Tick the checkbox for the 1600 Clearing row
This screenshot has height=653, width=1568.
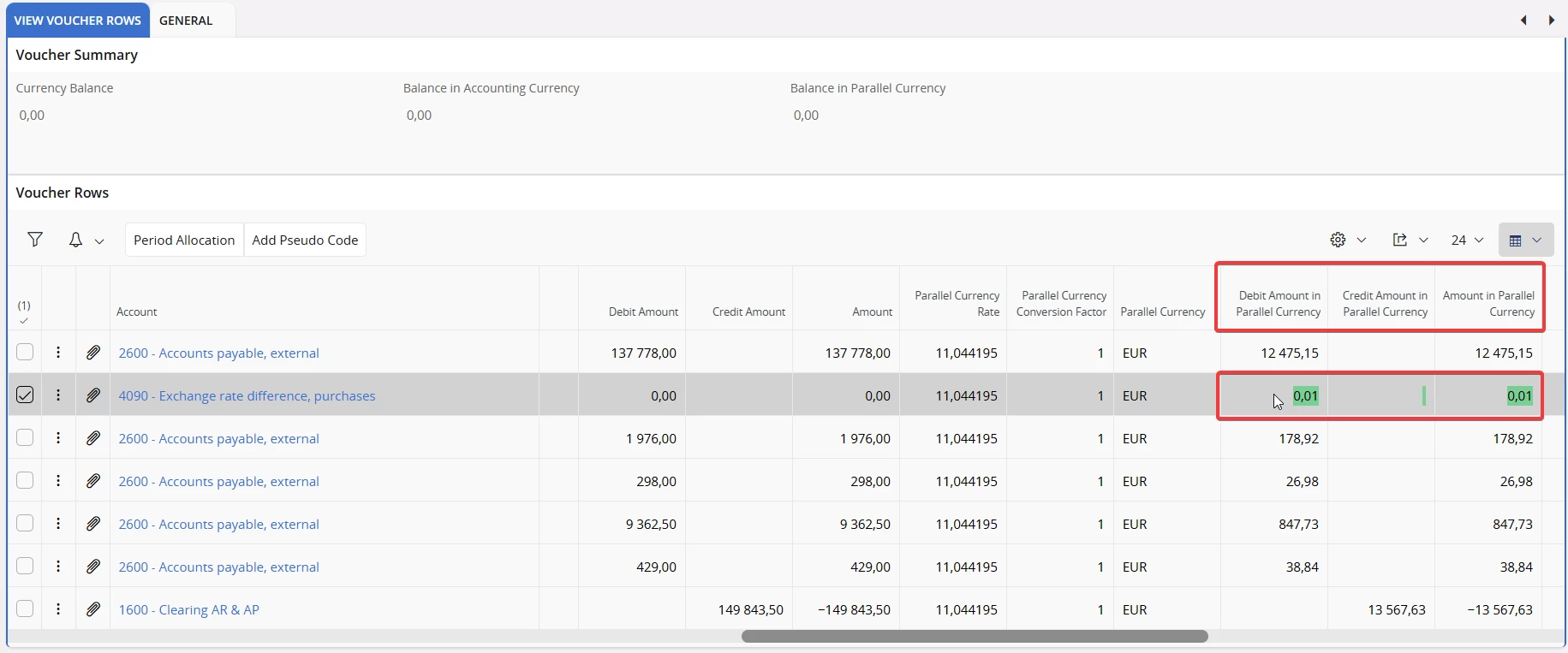[x=25, y=608]
